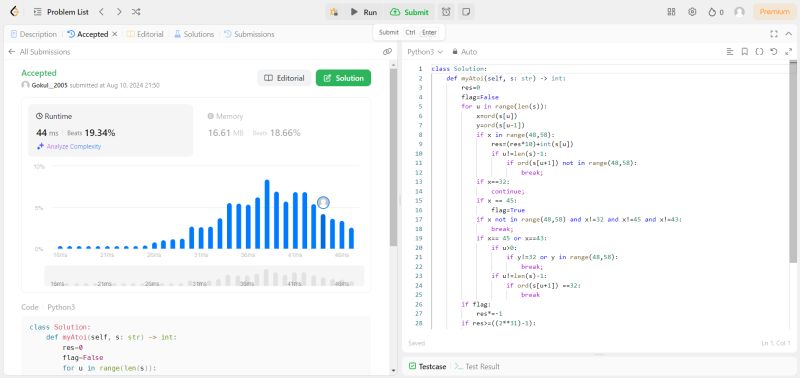Pick a random problem shuffle icon

coord(136,12)
